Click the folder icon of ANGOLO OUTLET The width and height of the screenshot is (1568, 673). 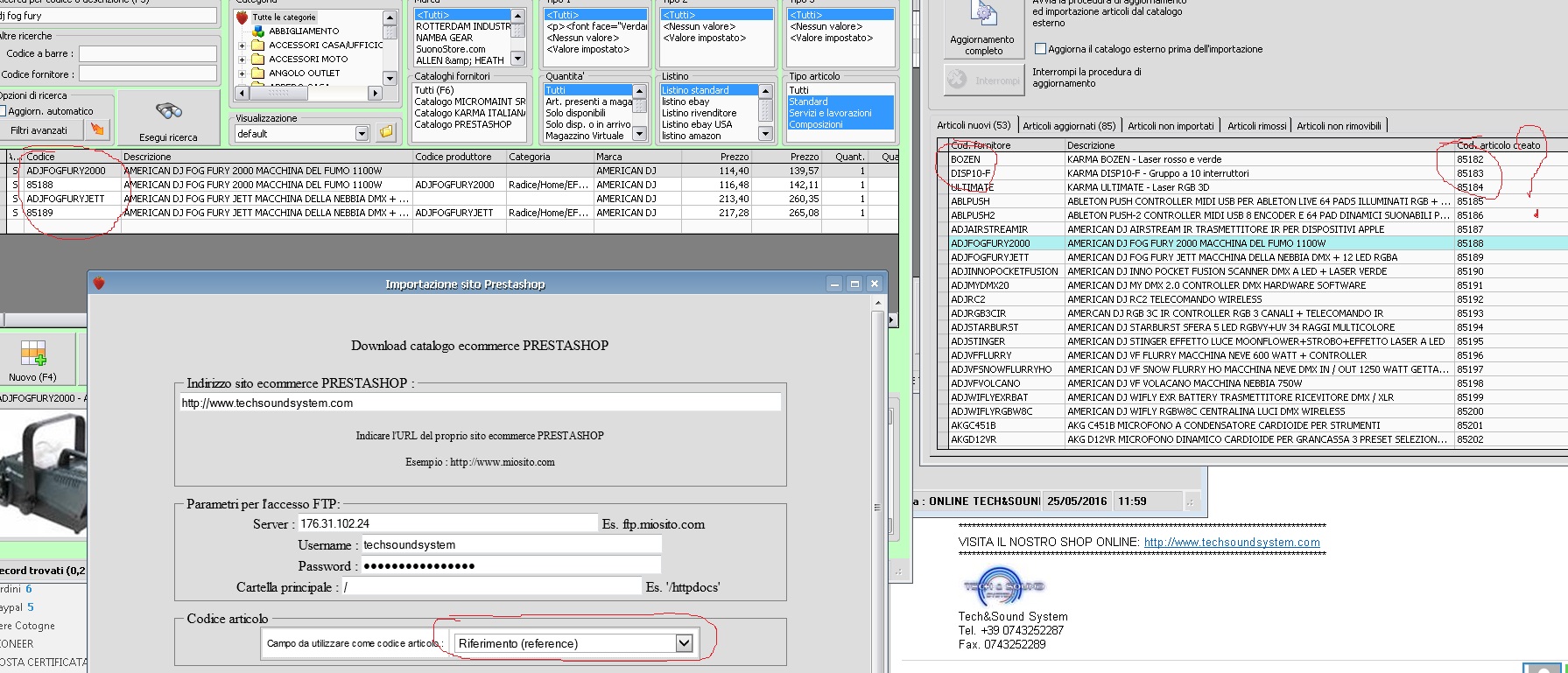click(x=258, y=73)
